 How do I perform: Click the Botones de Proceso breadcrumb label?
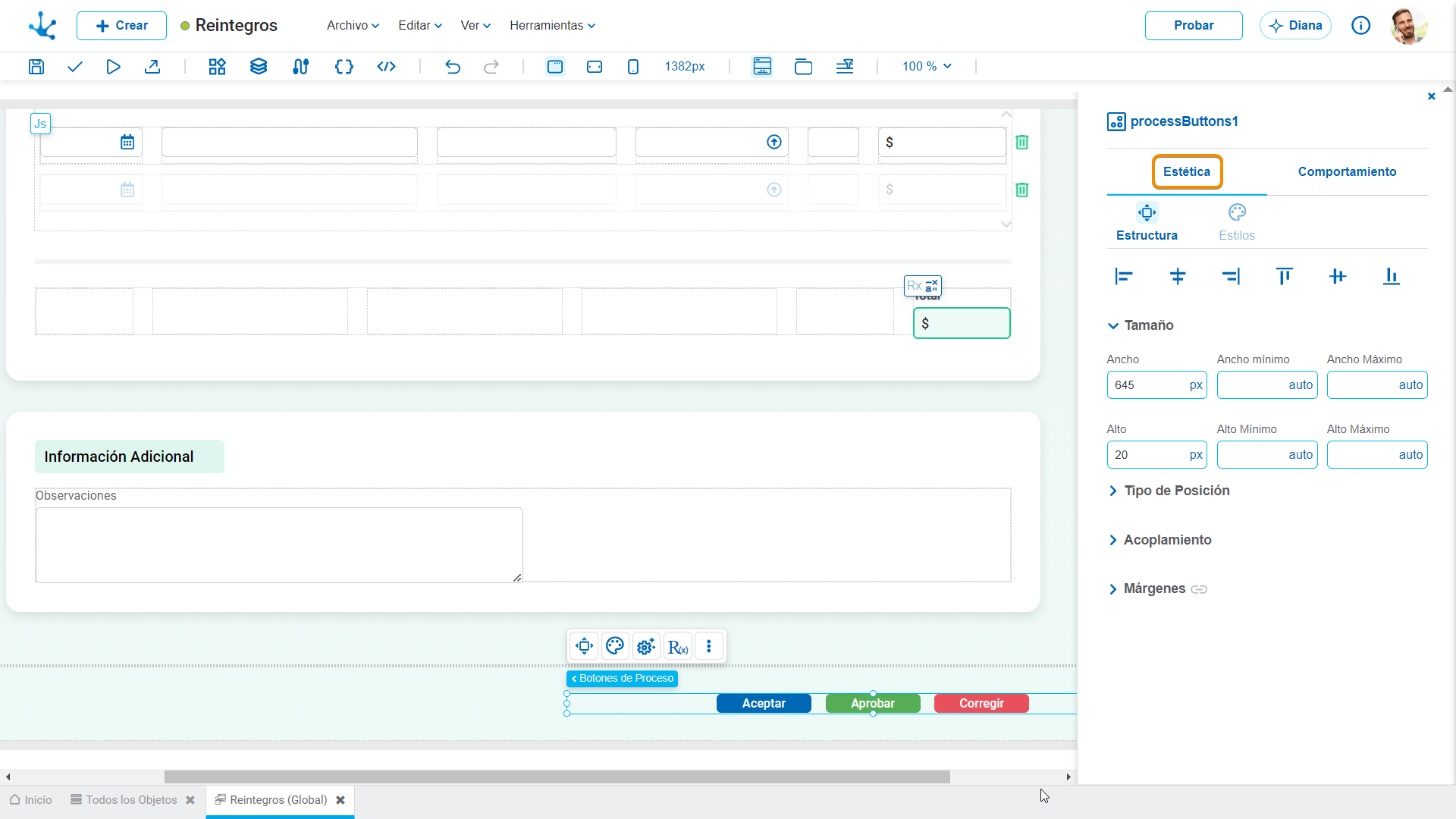pos(622,679)
